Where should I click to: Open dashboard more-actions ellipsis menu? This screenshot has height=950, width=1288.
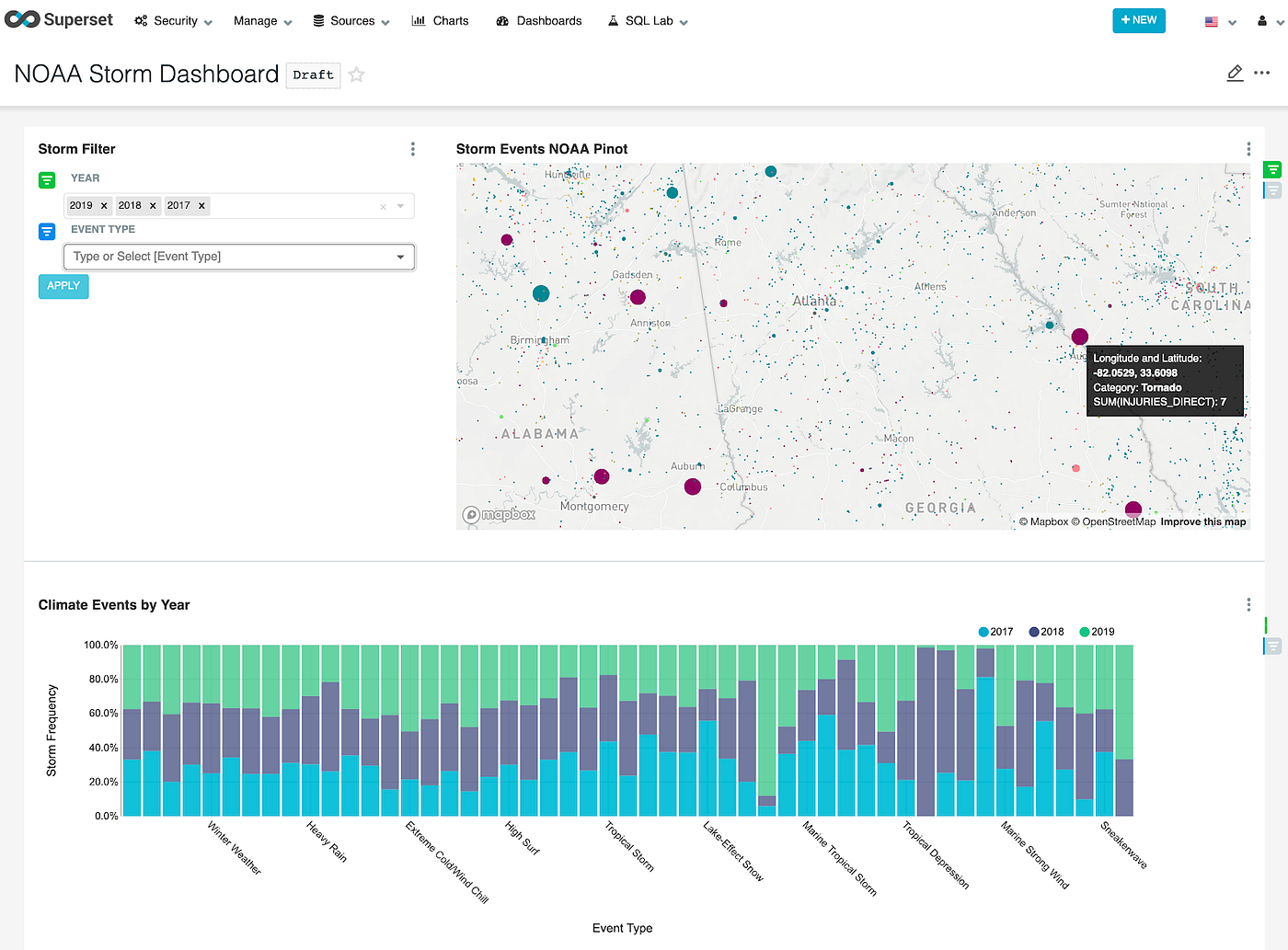[x=1262, y=73]
